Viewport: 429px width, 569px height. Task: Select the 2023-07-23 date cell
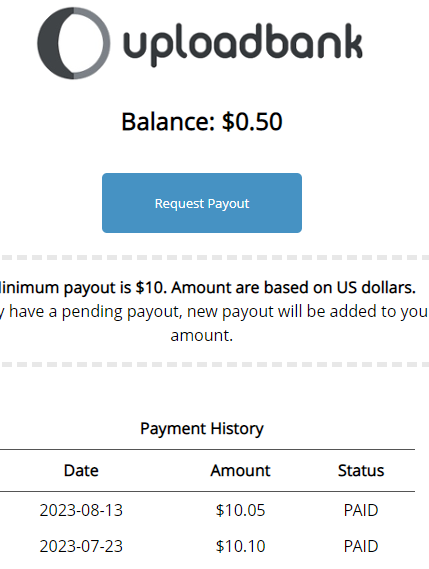[x=81, y=546]
